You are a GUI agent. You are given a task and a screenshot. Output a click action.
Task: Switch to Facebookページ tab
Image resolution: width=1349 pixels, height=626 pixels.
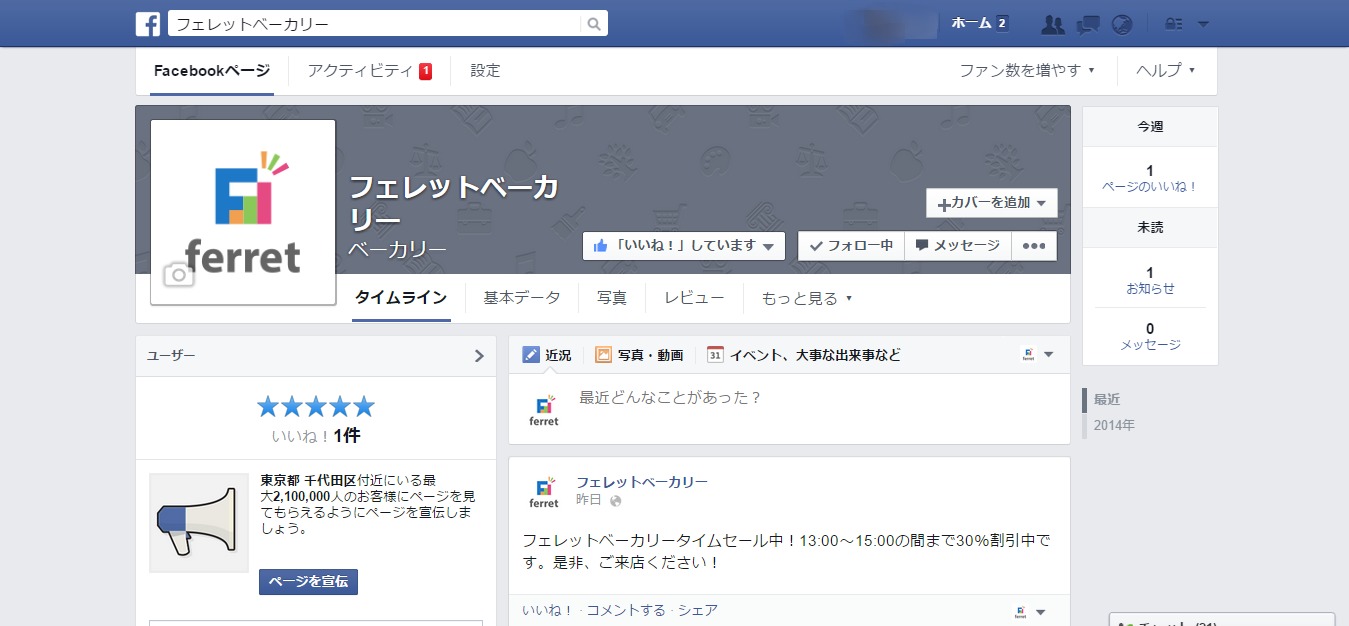(x=212, y=71)
